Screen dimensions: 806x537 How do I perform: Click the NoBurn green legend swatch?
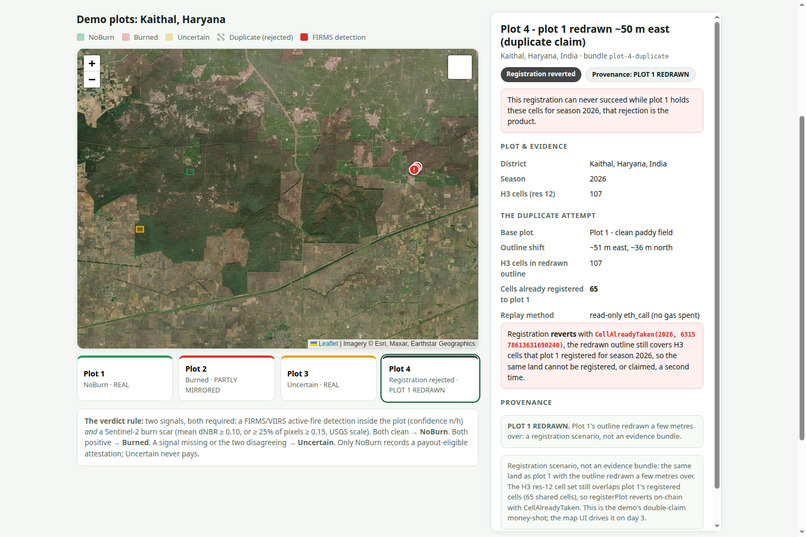[x=81, y=37]
